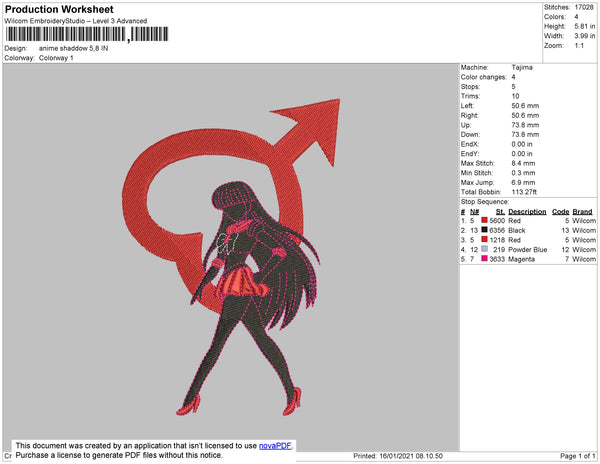Click the embroidery design preview thumbnail
Viewport: 600px width, 464px height.
pos(231,257)
